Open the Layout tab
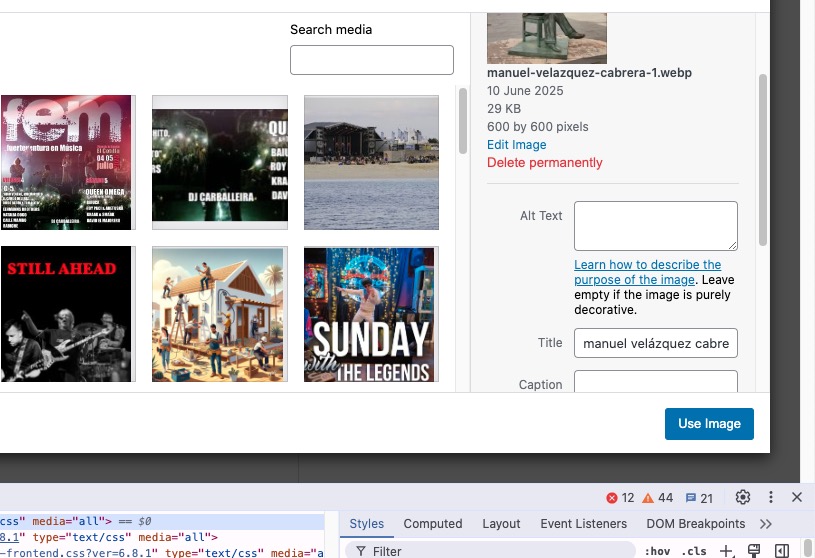 (x=501, y=523)
